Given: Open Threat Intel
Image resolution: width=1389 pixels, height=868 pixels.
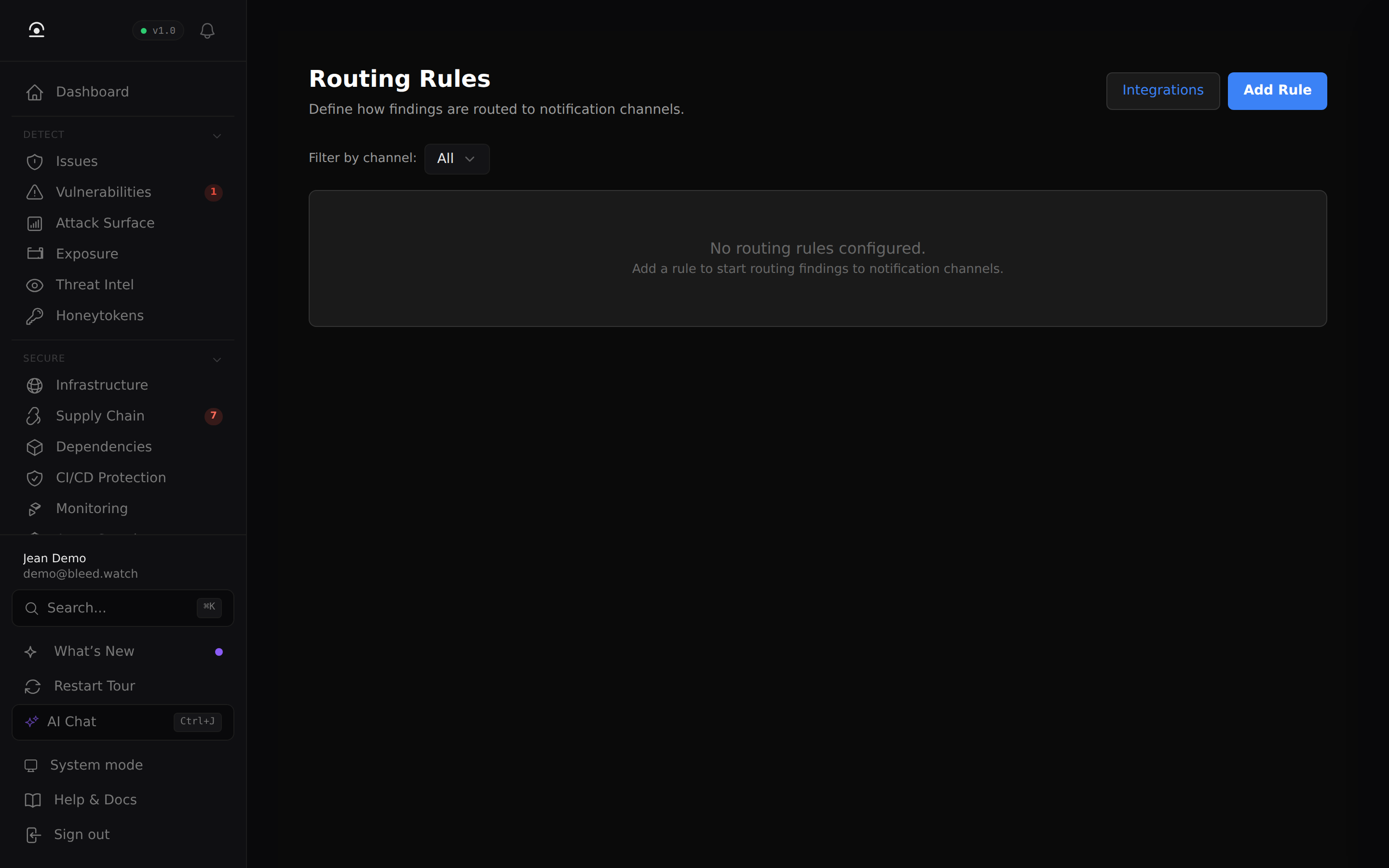Looking at the screenshot, I should coord(123,285).
